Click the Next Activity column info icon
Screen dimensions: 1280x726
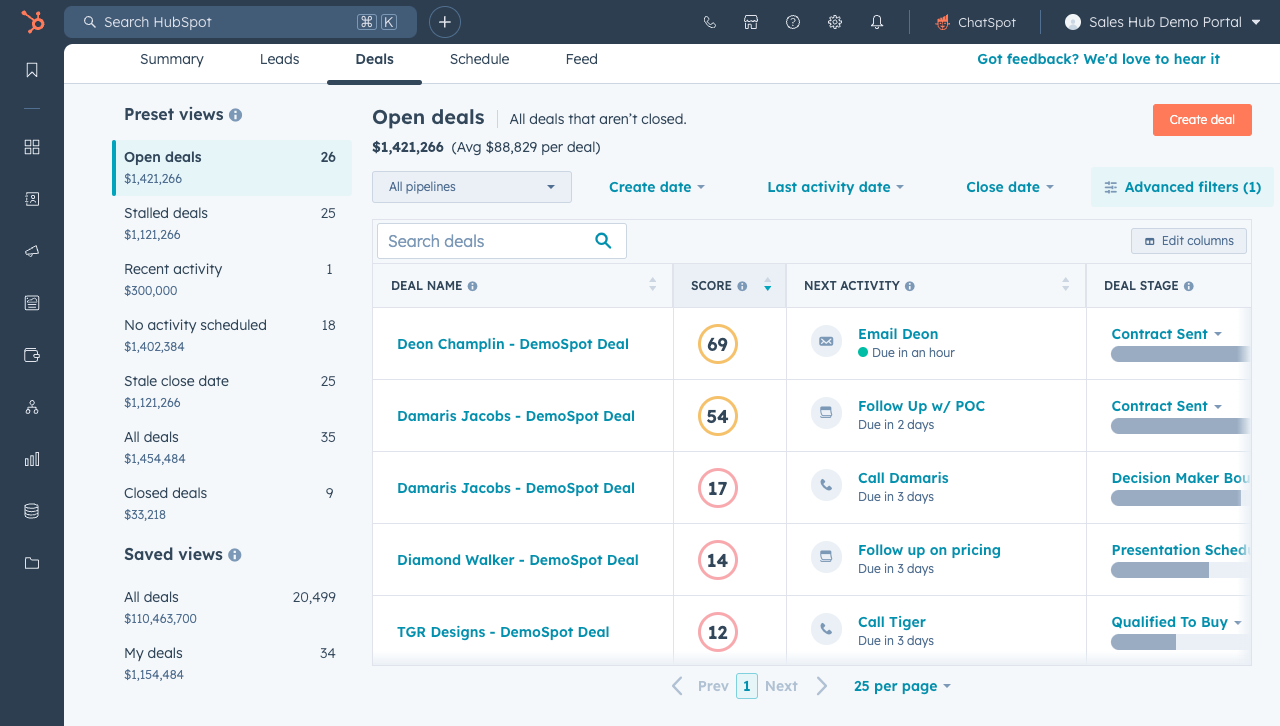[x=910, y=286]
